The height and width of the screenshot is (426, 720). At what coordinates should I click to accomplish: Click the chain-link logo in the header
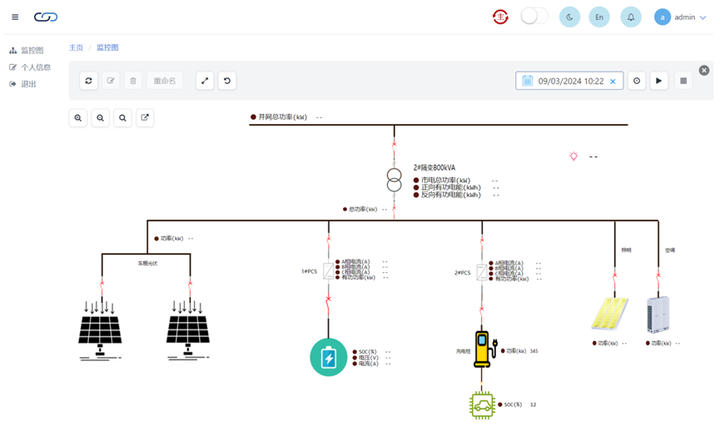(x=46, y=17)
